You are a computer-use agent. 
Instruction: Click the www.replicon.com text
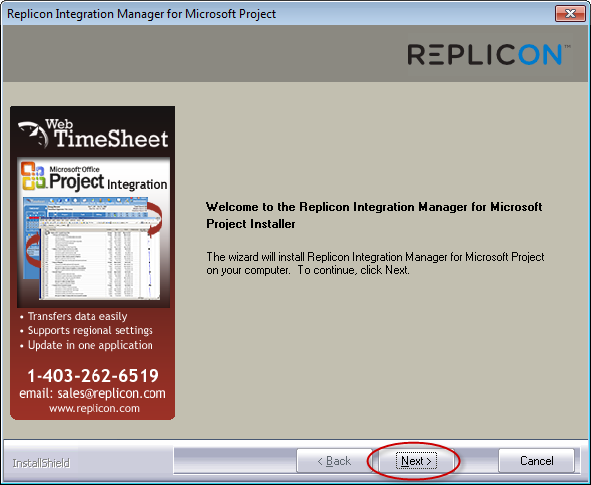(x=94, y=408)
